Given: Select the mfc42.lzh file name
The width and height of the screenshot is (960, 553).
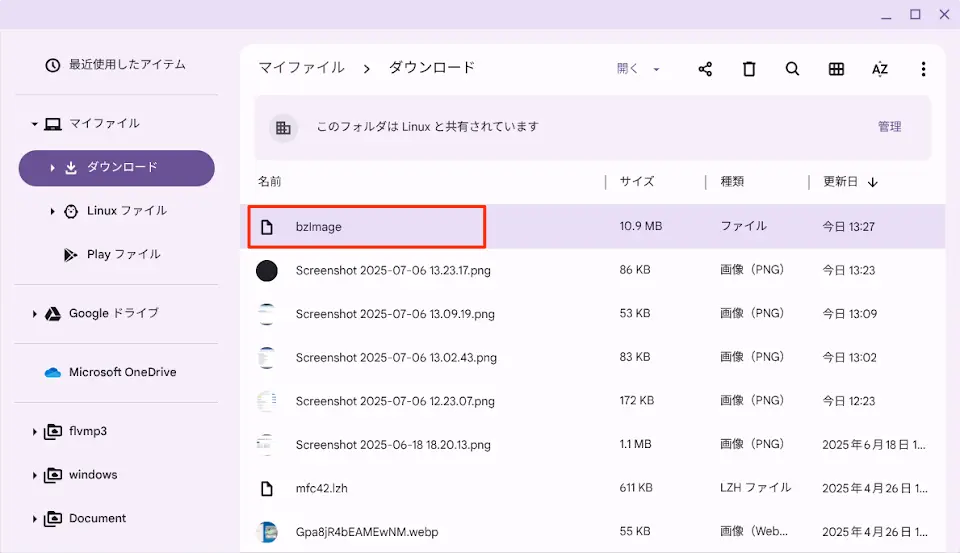Looking at the screenshot, I should [x=321, y=489].
